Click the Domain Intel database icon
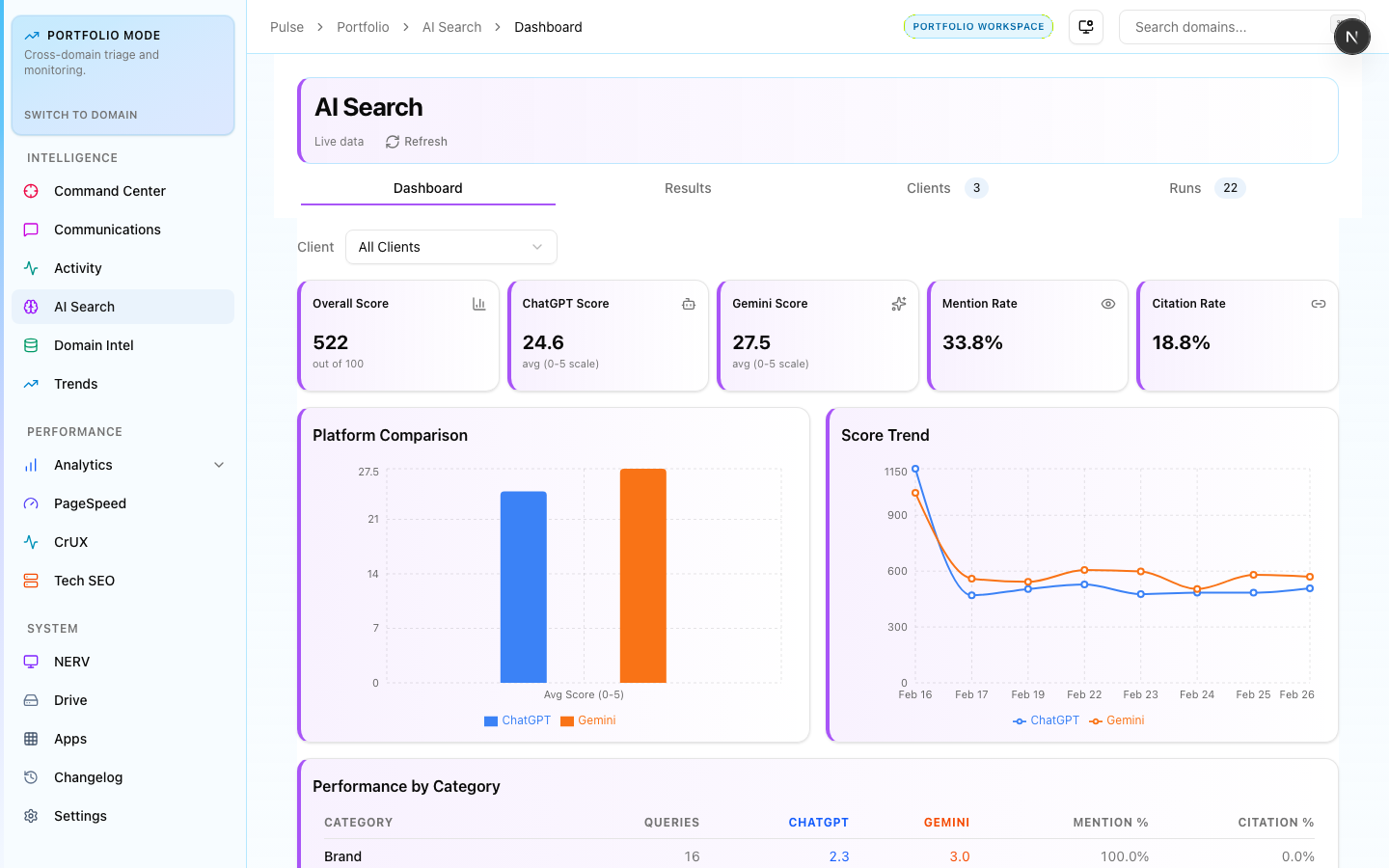The height and width of the screenshot is (868, 1389). (31, 345)
